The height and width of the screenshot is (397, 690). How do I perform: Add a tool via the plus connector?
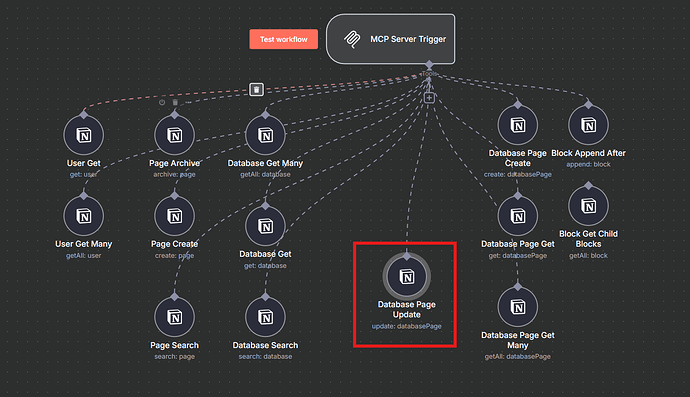coord(429,98)
